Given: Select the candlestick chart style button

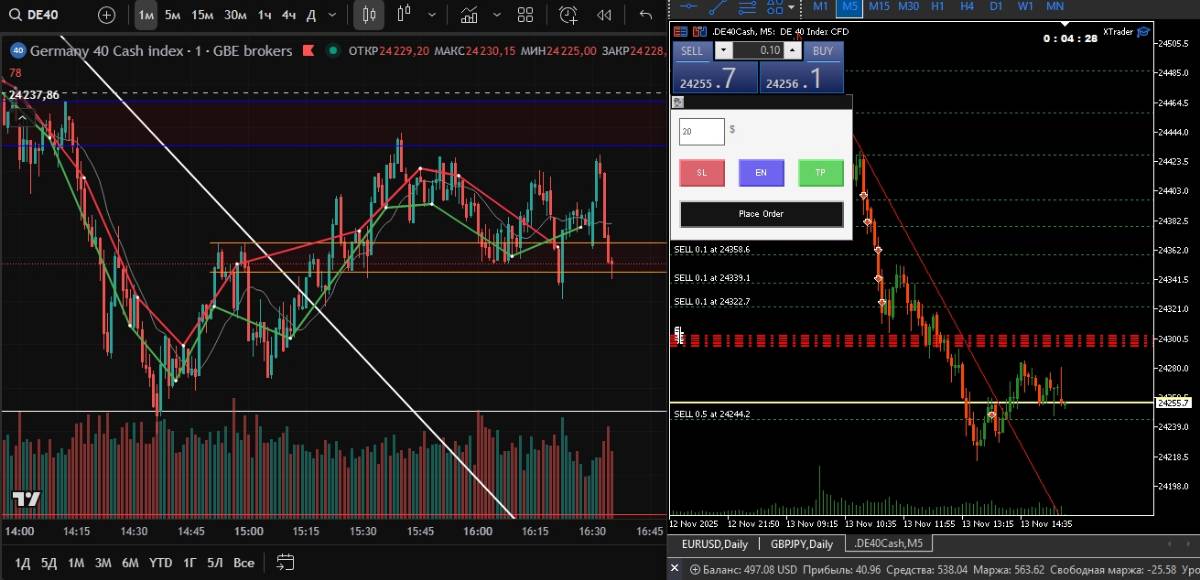Looking at the screenshot, I should 369,15.
